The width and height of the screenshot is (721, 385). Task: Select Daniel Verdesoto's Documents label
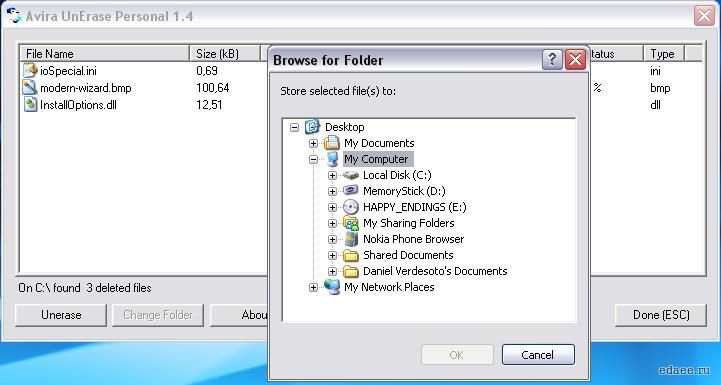[435, 271]
